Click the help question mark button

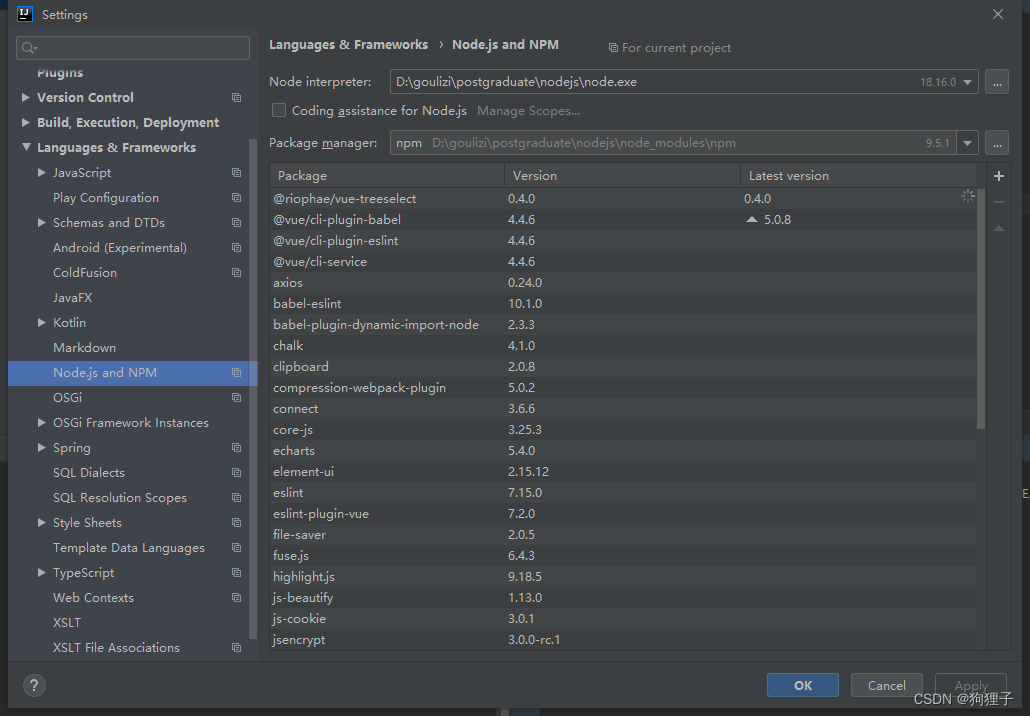click(x=34, y=686)
